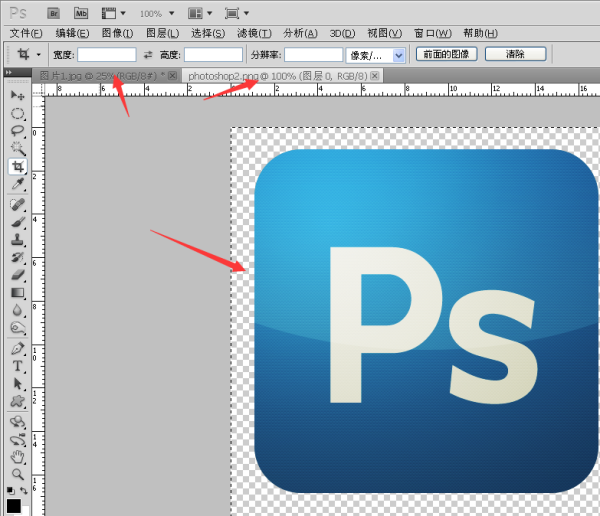Screen dimensions: 600x516
Task: Click the 清除 button
Action: 515,54
